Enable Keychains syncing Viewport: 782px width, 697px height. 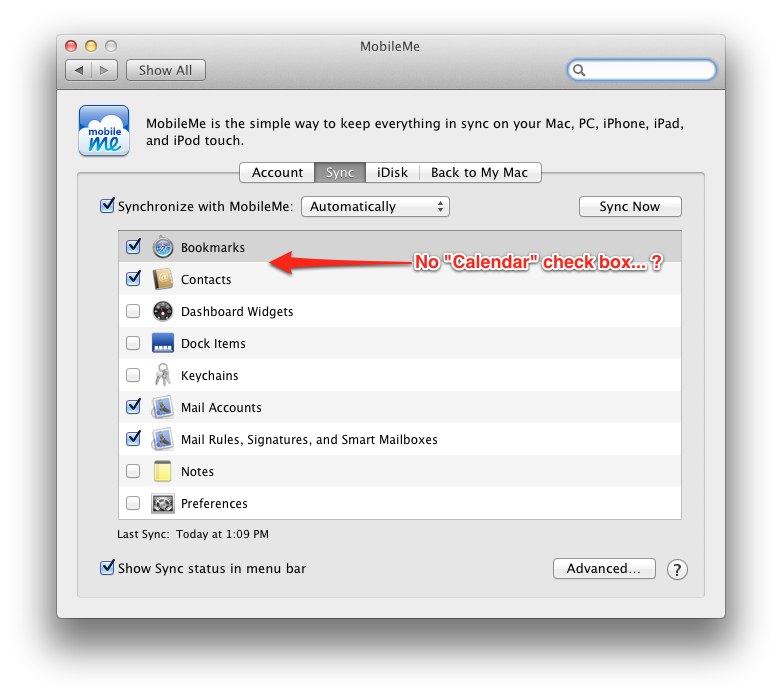pyautogui.click(x=133, y=375)
